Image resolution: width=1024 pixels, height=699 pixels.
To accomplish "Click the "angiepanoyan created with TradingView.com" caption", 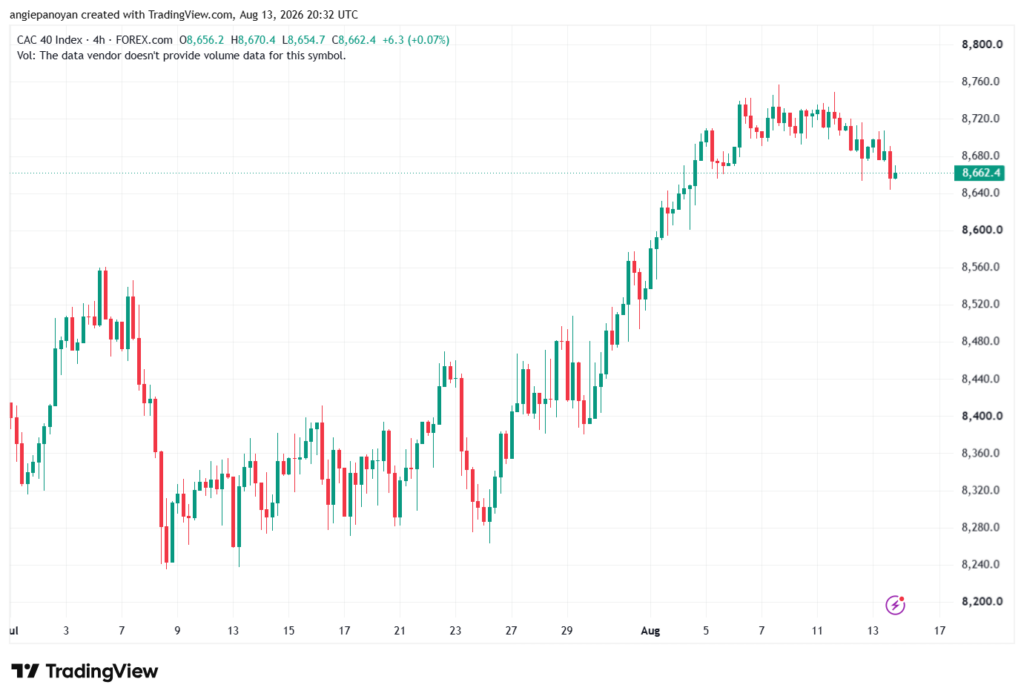I will pyautogui.click(x=121, y=14).
